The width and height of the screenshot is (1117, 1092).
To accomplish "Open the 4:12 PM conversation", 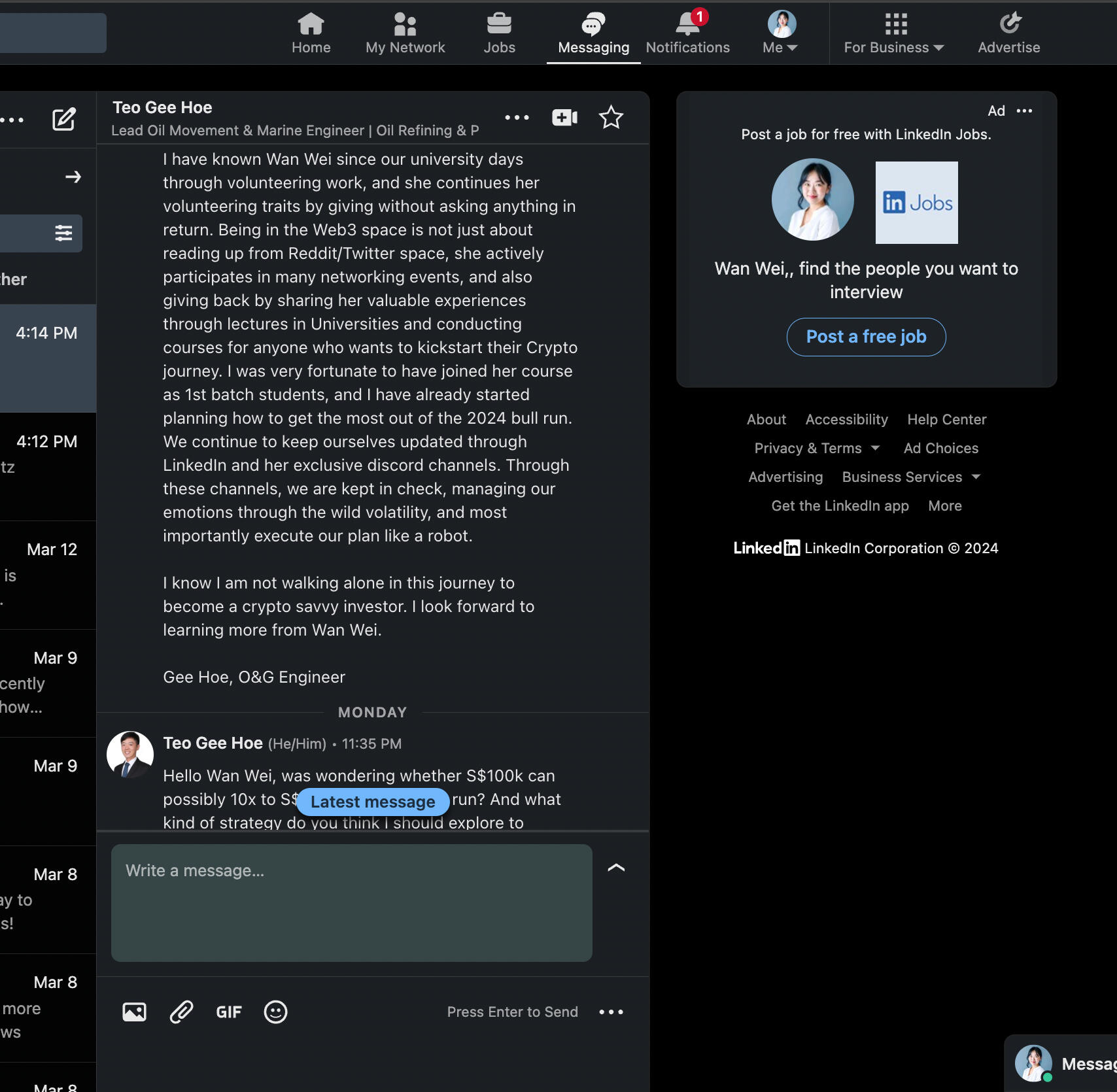I will 48,467.
